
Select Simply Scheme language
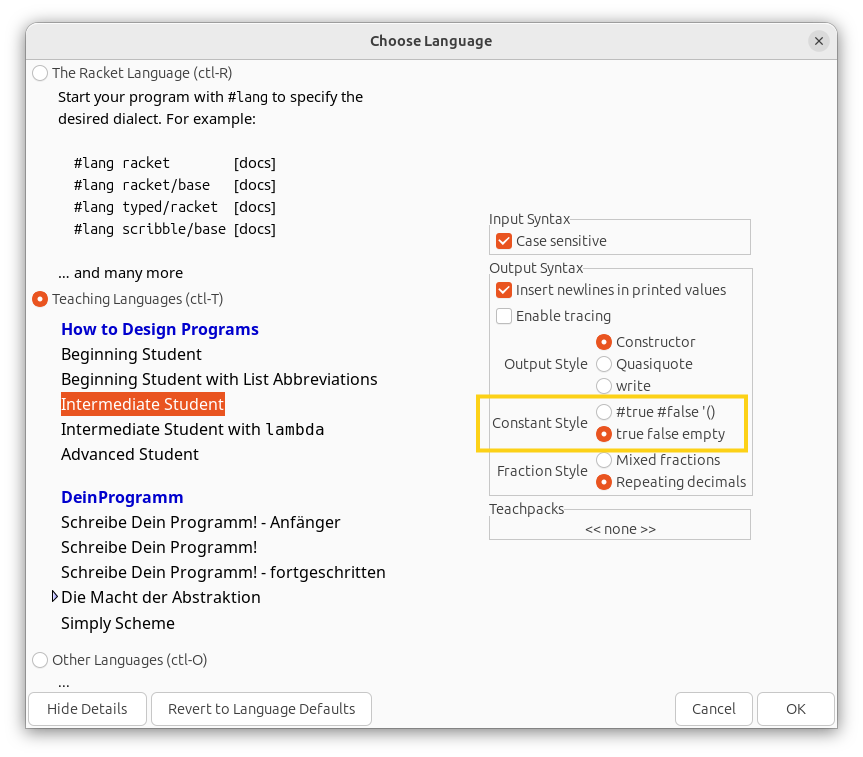(x=118, y=623)
